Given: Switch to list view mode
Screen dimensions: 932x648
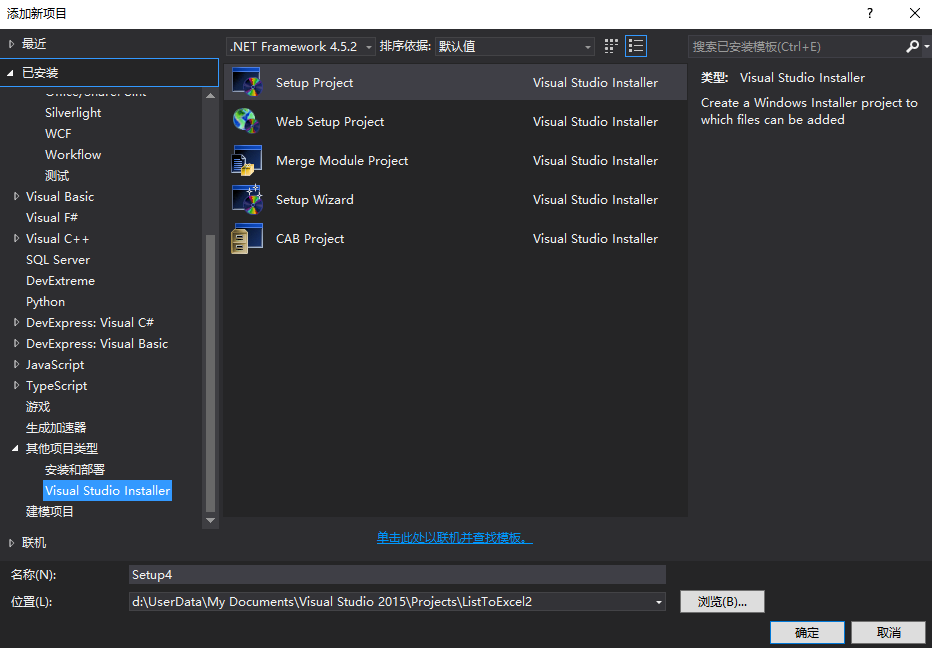Looking at the screenshot, I should pyautogui.click(x=636, y=45).
